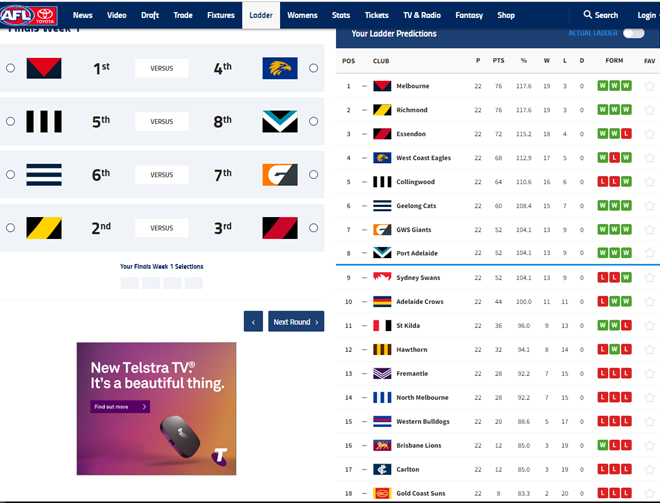Select GWS Giants radio button in 6th vs 7th
The width and height of the screenshot is (660, 503).
pos(314,174)
